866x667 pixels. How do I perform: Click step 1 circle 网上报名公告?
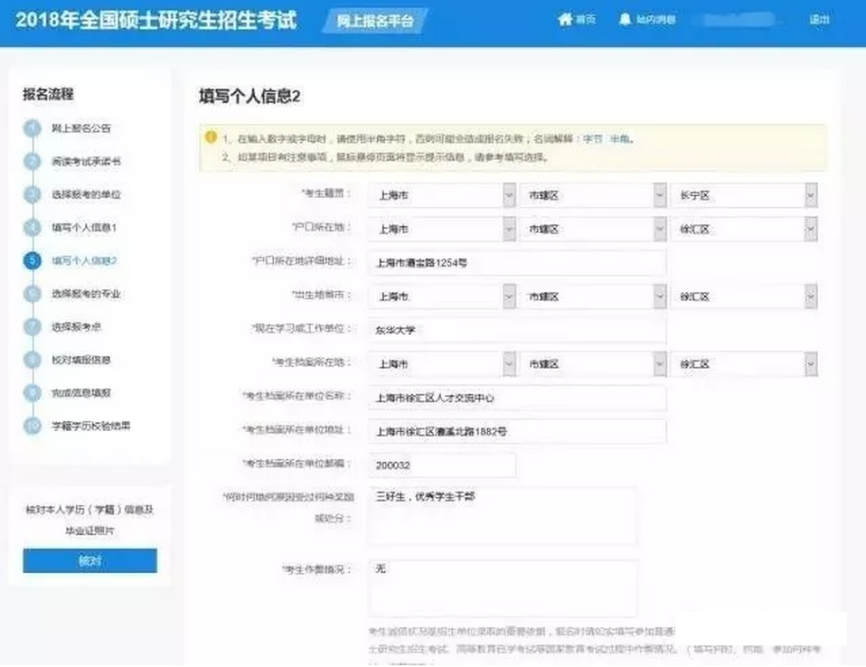[33, 129]
